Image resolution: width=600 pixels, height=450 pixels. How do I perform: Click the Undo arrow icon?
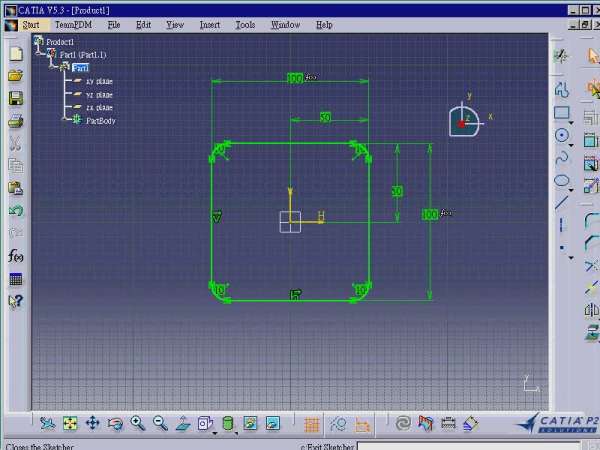[16, 211]
